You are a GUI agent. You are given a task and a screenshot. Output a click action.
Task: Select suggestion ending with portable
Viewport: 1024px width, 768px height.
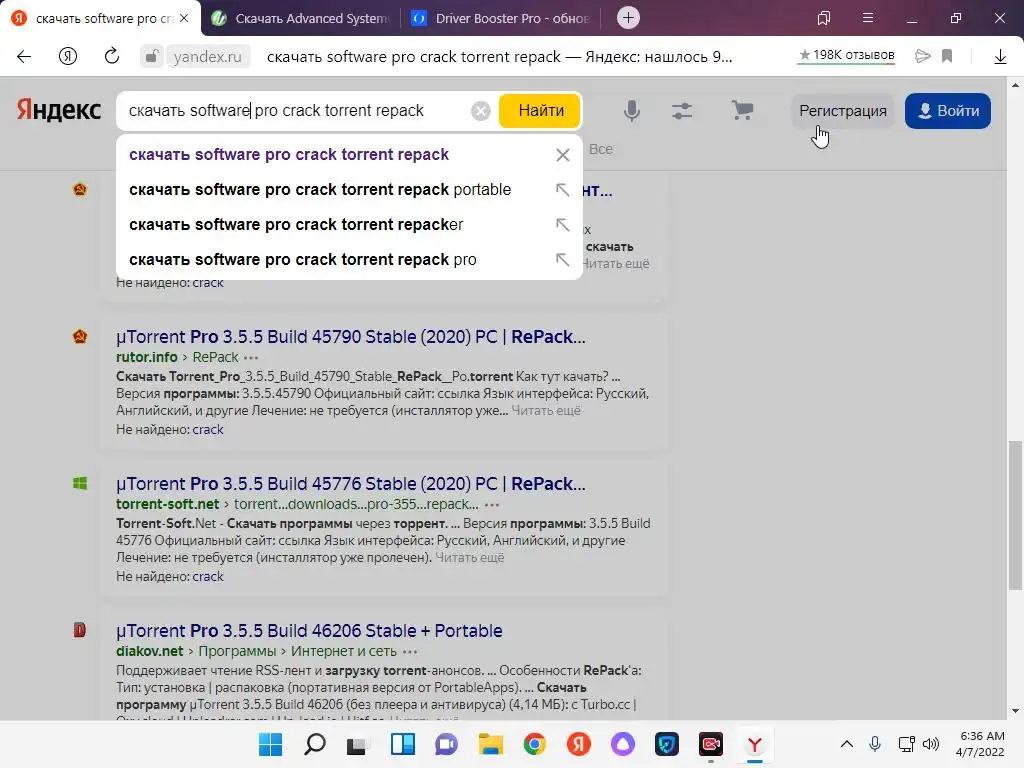320,189
